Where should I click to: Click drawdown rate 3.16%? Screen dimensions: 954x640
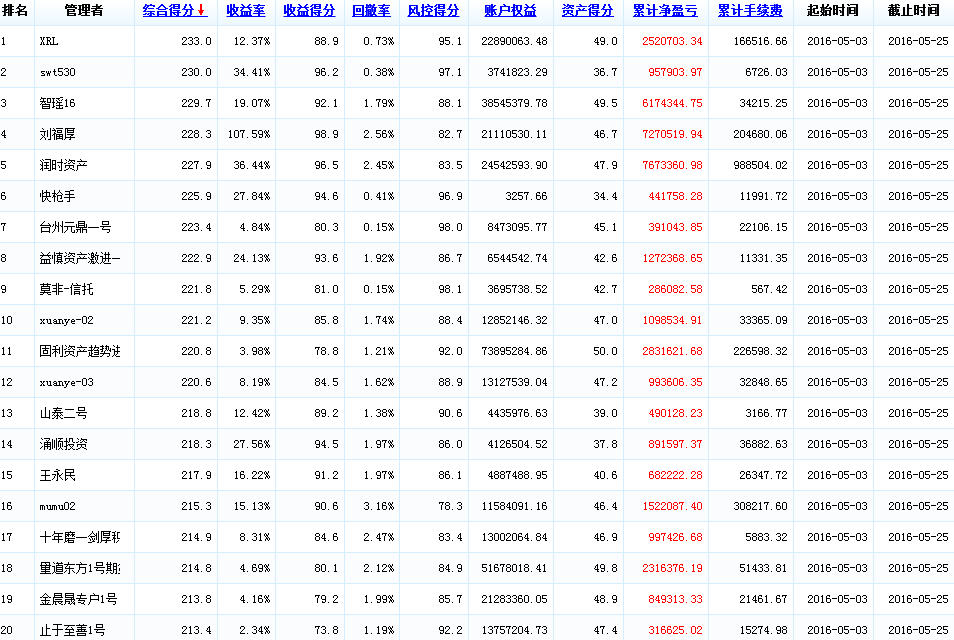click(378, 507)
